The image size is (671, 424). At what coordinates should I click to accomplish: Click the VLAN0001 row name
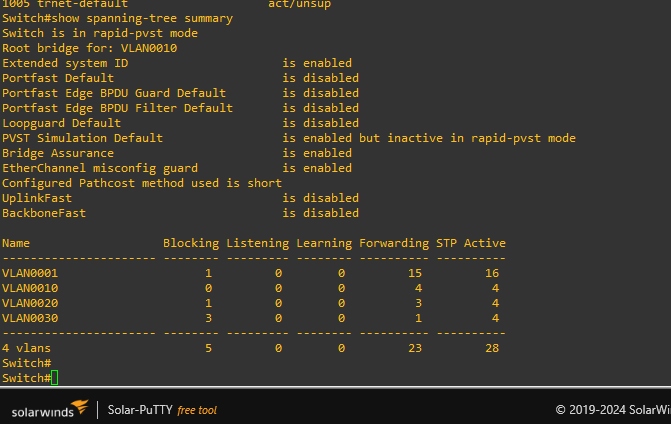coord(30,273)
